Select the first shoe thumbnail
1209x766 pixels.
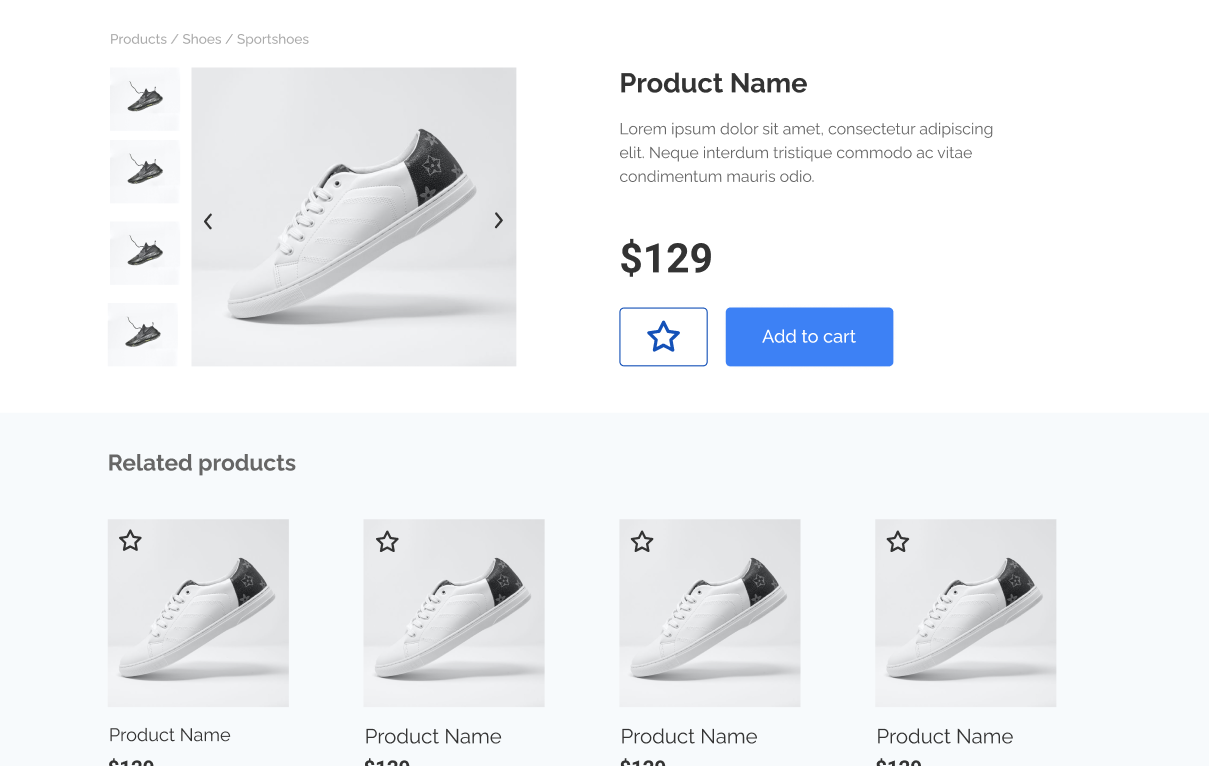click(144, 99)
